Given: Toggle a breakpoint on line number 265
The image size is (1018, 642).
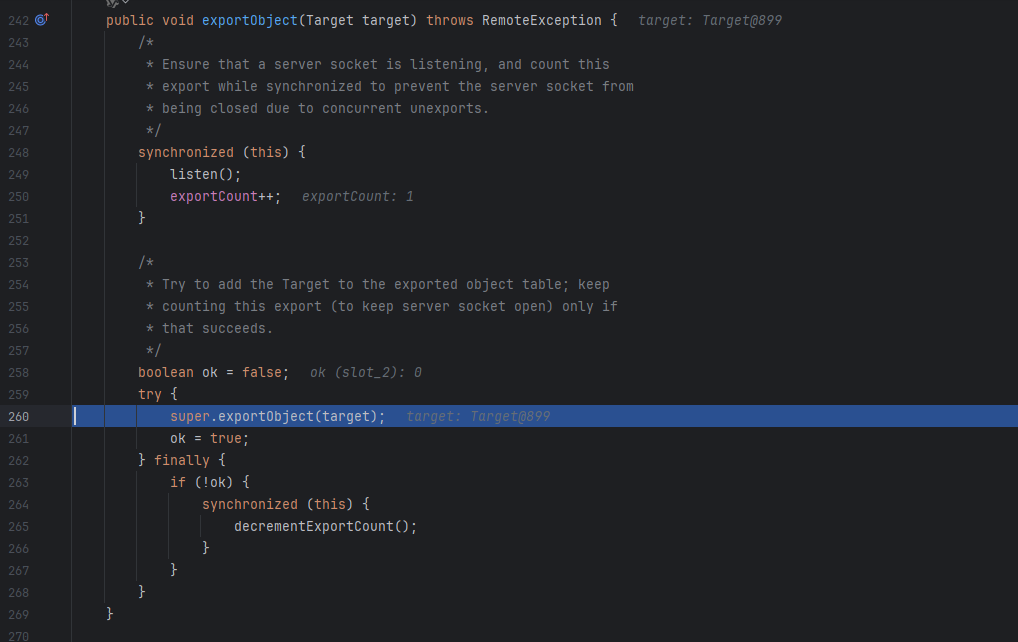Looking at the screenshot, I should (18, 526).
